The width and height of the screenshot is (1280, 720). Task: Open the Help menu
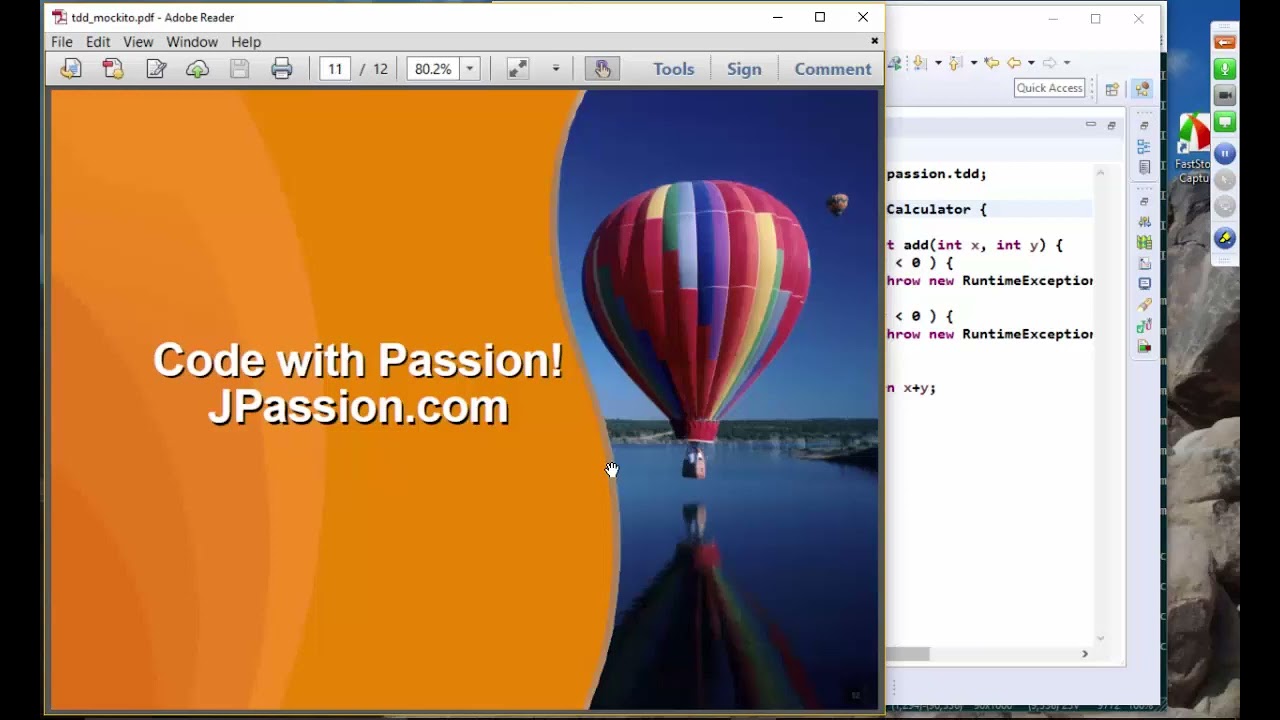click(246, 42)
